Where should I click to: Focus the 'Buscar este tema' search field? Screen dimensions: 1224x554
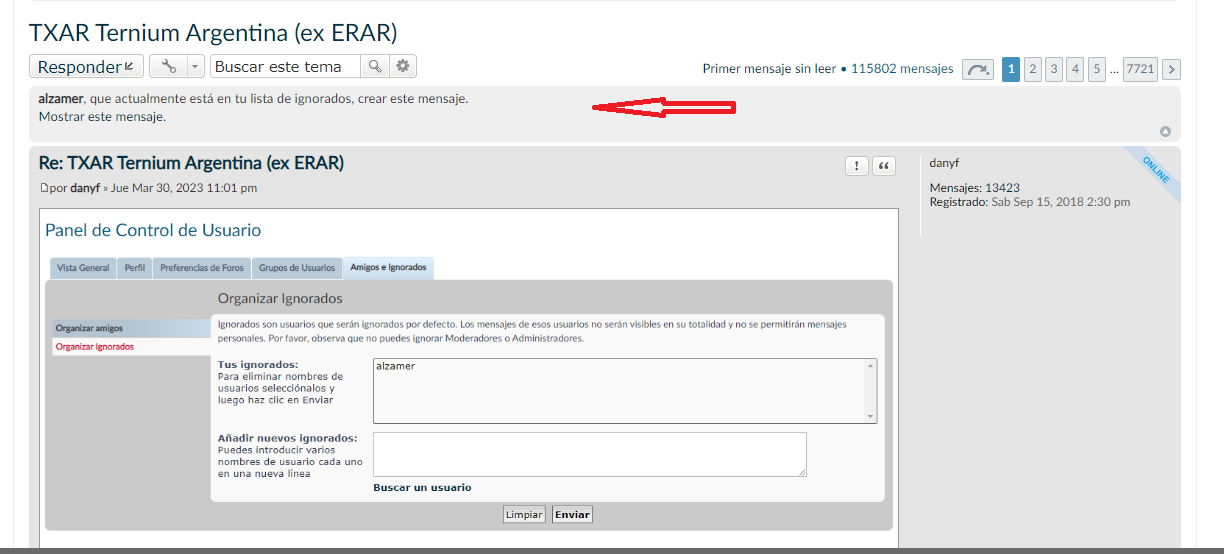click(x=286, y=67)
